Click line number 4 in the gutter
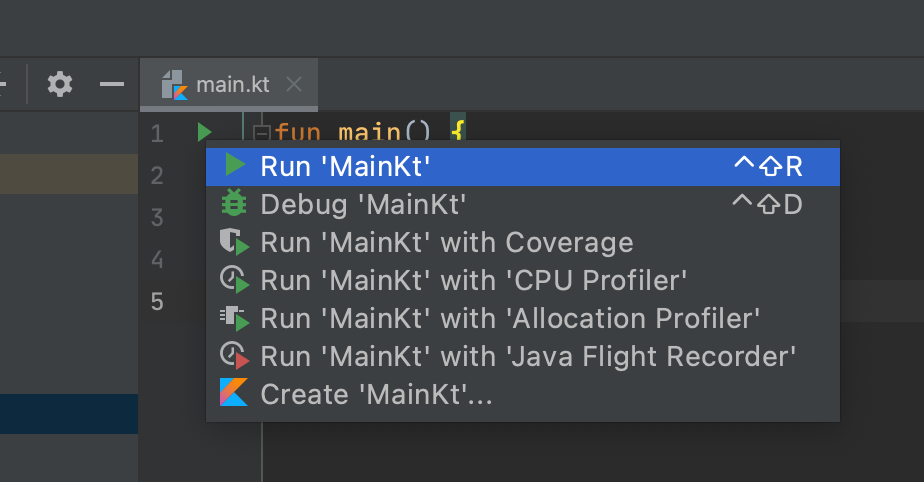 [157, 259]
